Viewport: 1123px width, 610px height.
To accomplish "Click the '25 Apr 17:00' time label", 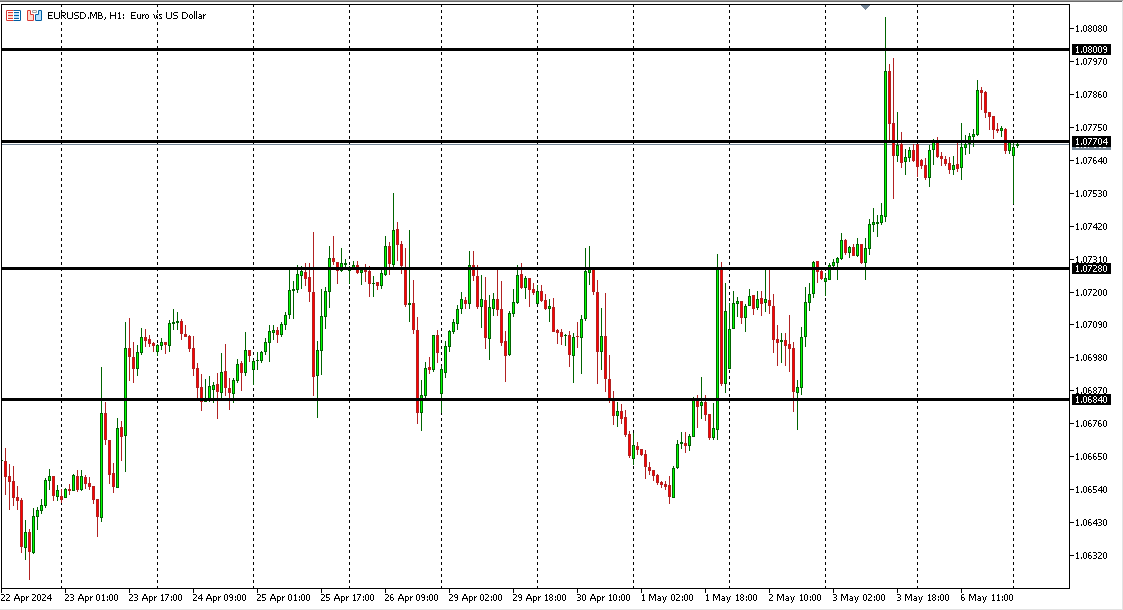I will (347, 598).
